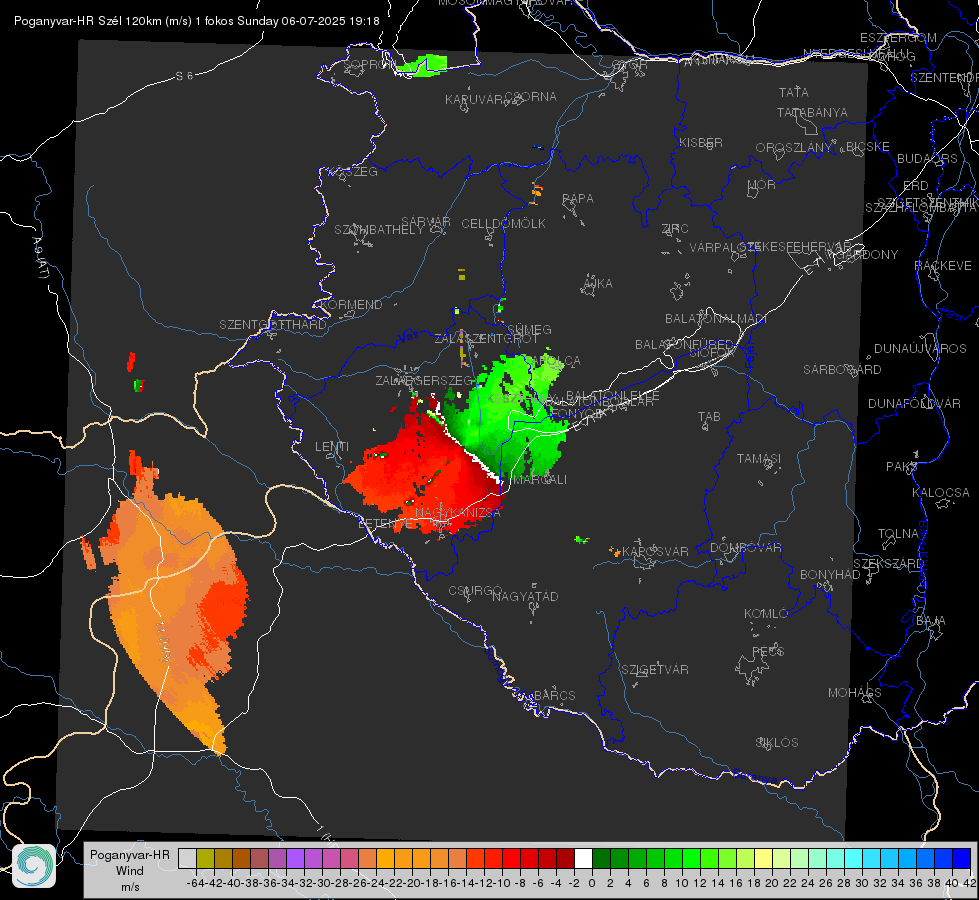Screen dimensions: 979x900
Task: Select the KAPOSVAR city label
Action: click(655, 552)
